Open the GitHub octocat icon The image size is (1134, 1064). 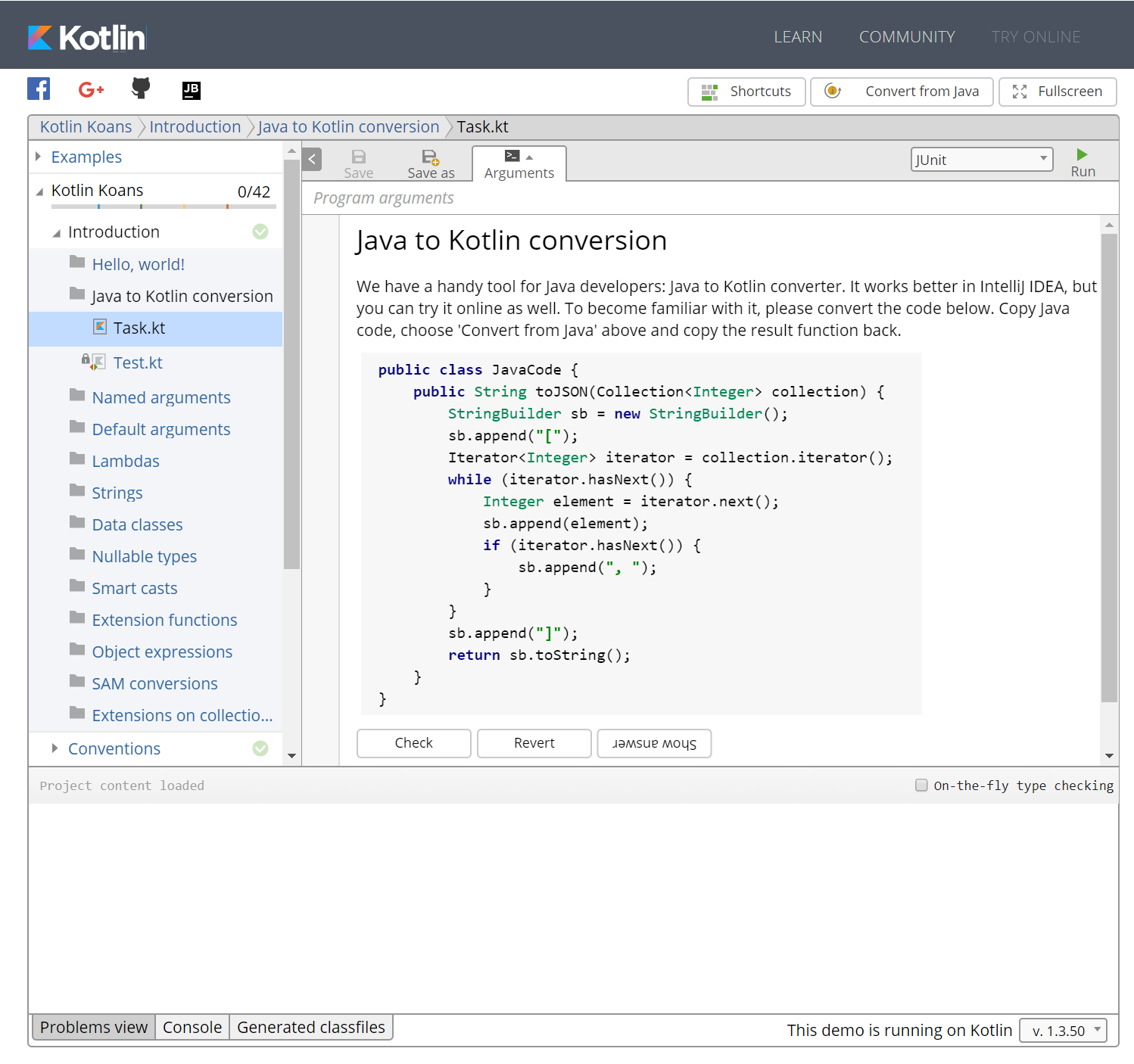141,89
